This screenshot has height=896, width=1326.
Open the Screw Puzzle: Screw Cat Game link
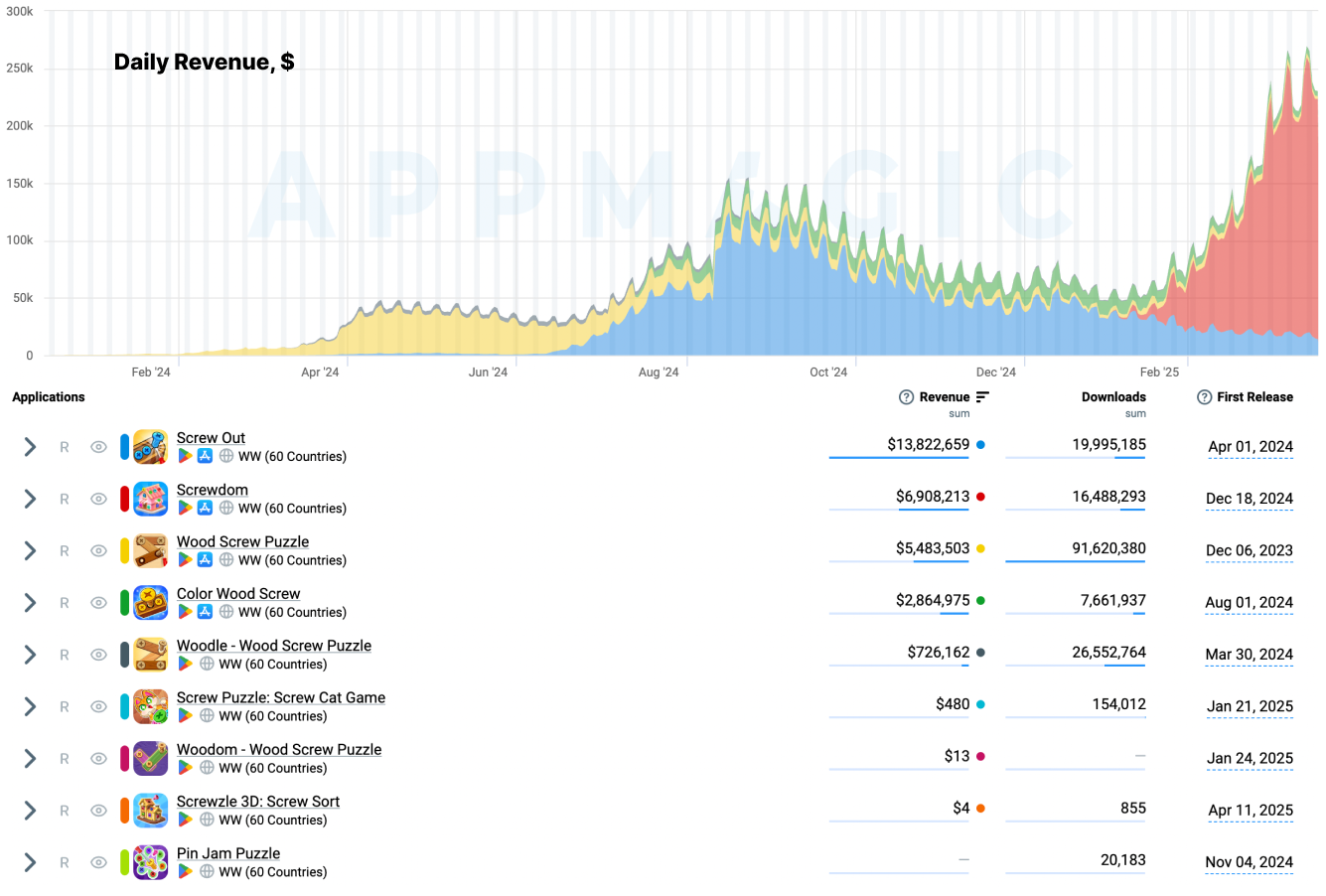coord(281,697)
